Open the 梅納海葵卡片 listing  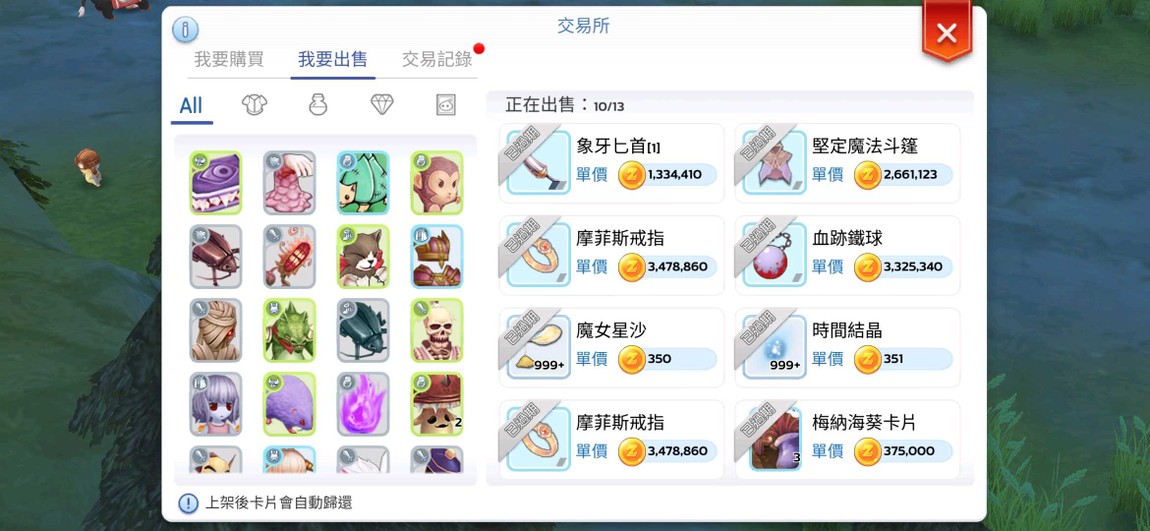[x=848, y=440]
